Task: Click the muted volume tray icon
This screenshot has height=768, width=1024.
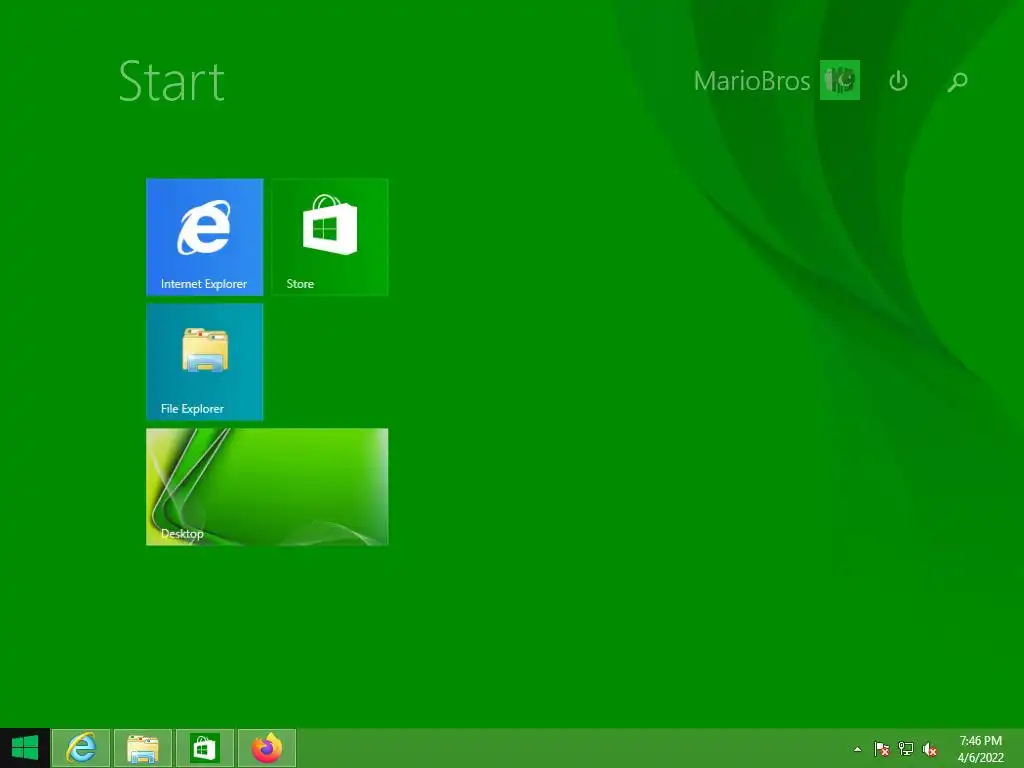Action: pos(929,749)
